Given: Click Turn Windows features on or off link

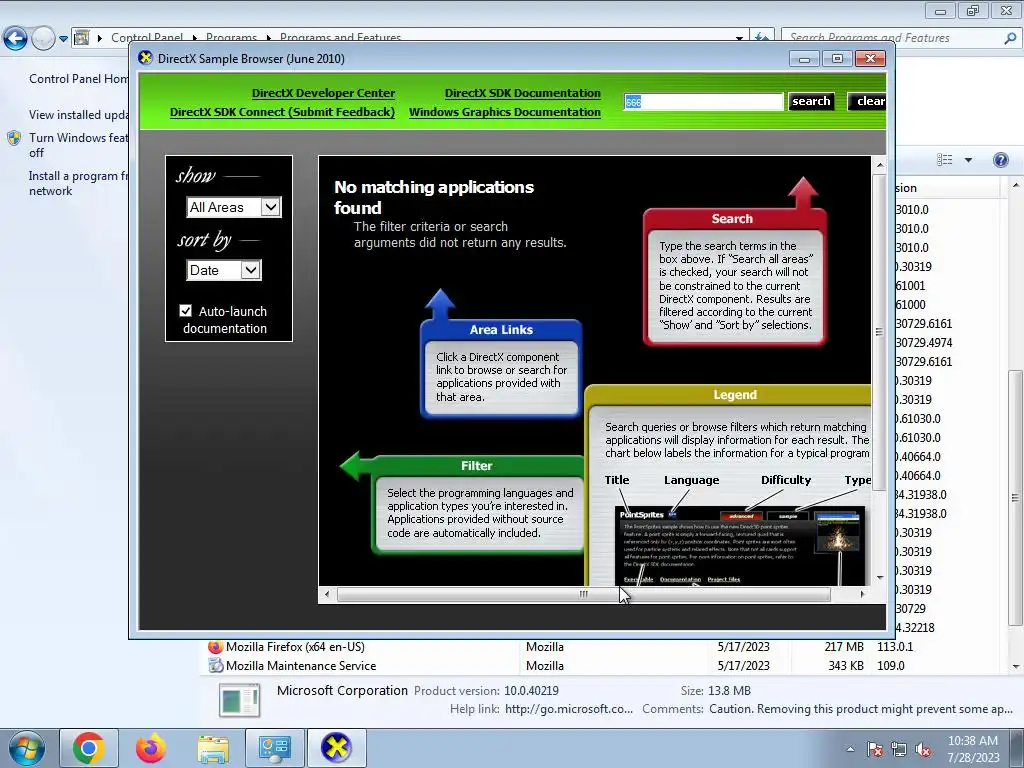Looking at the screenshot, I should 78,145.
